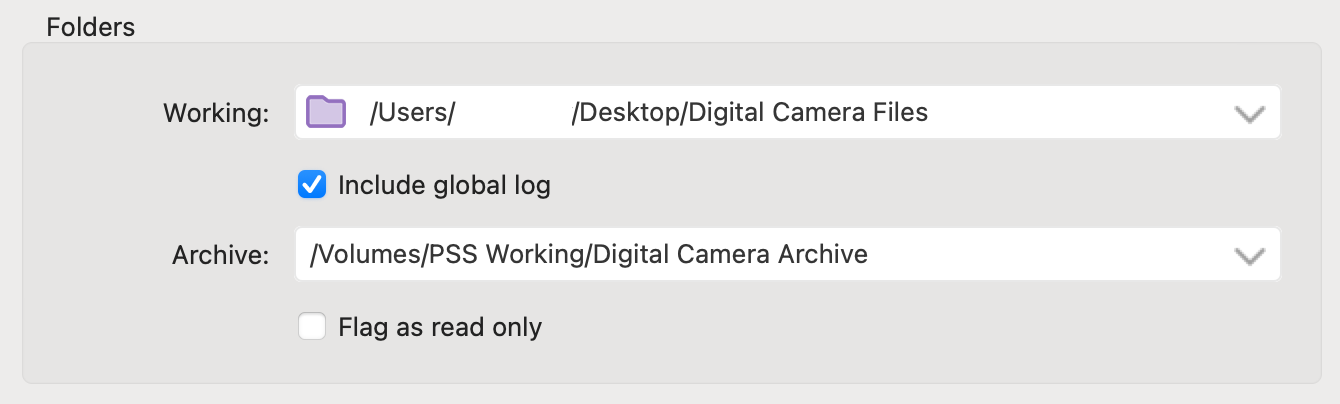The height and width of the screenshot is (404, 1340).
Task: Click blank space in the Working field after path
Action: (x=1080, y=113)
